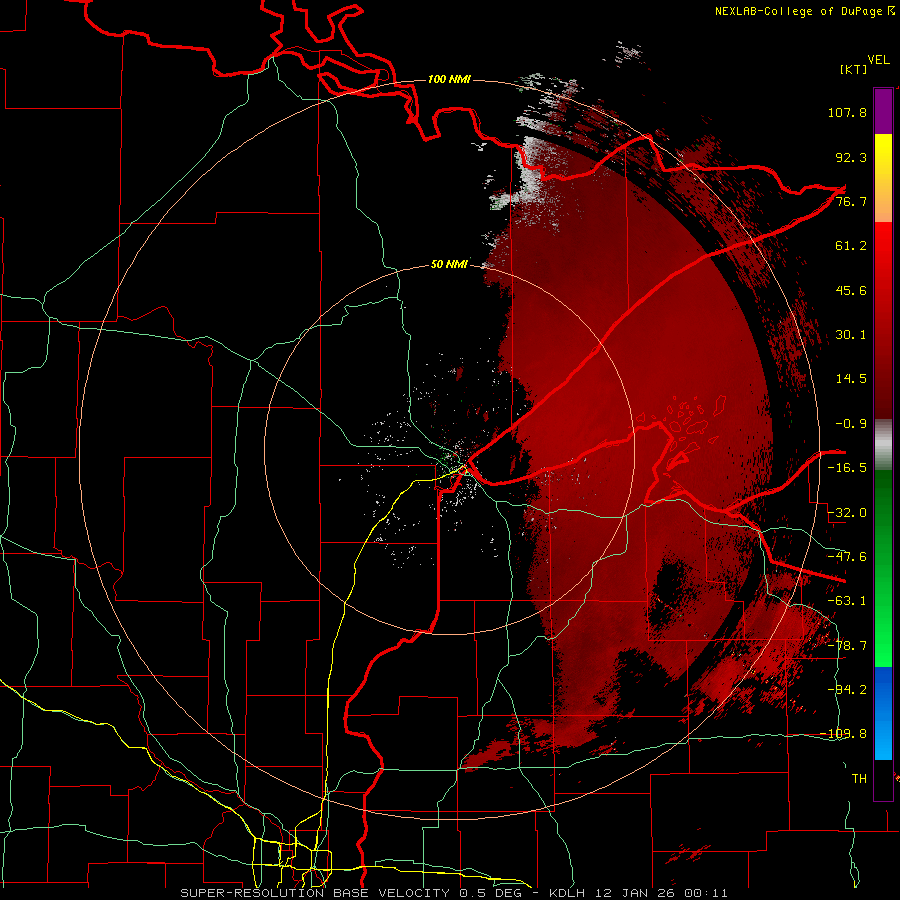This screenshot has width=900, height=900.
Task: Click the 92.3 legend value
Action: (x=851, y=157)
